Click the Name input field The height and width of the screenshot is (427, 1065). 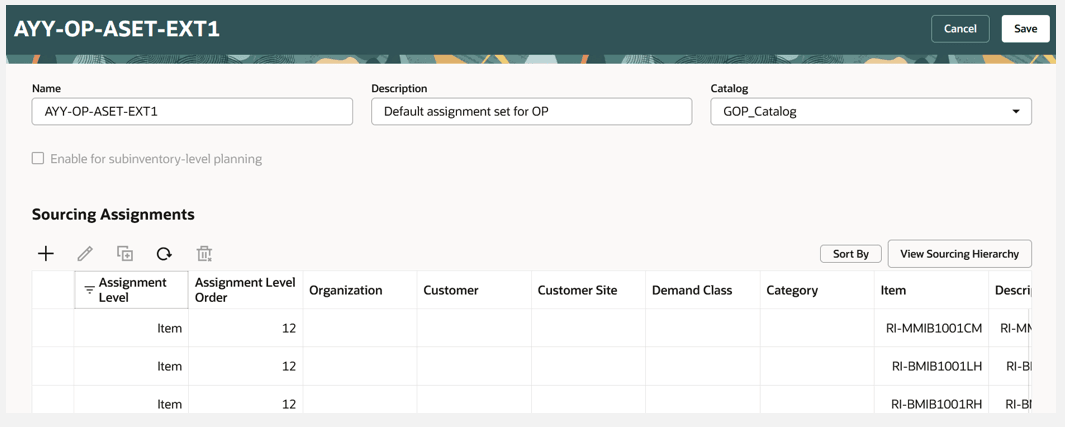click(x=192, y=111)
